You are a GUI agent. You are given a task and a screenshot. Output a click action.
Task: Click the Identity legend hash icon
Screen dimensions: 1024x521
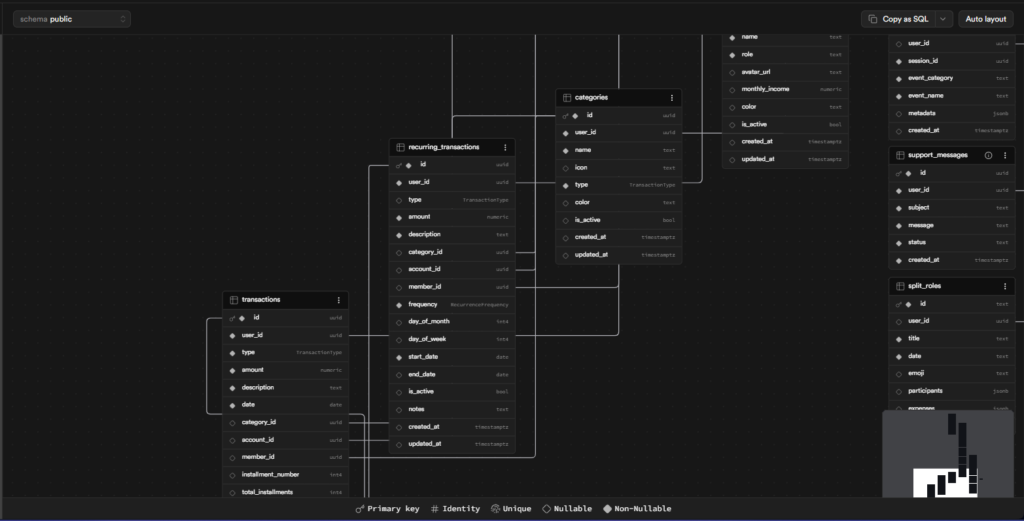[434, 509]
